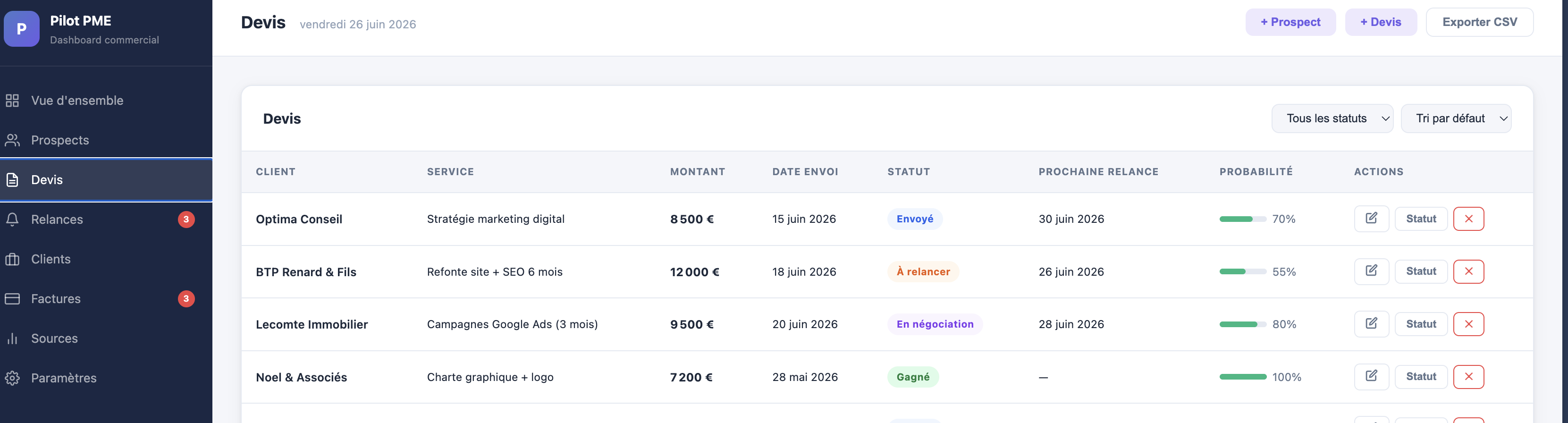The image size is (1568, 423).
Task: Edit the Noel & Associés quote
Action: (x=1371, y=377)
